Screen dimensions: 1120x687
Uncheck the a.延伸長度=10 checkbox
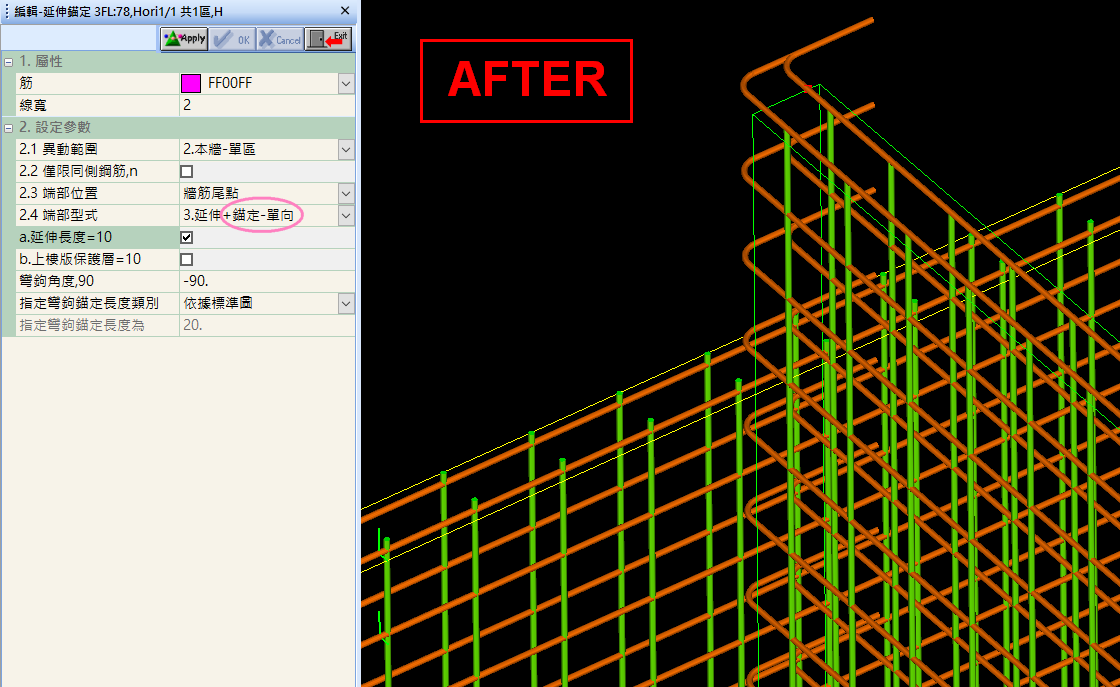click(x=186, y=237)
